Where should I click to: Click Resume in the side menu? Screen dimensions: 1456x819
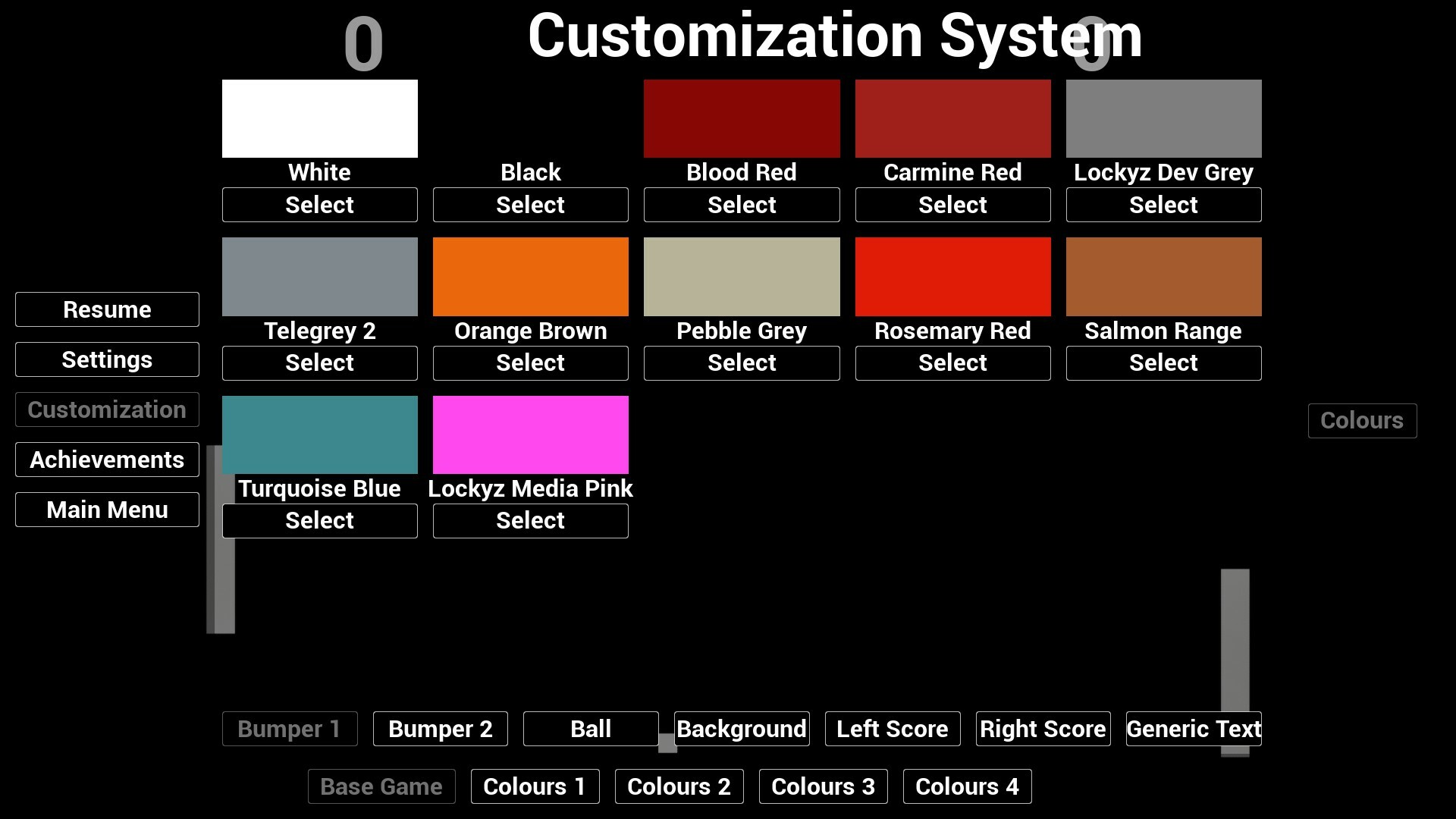[x=107, y=309]
